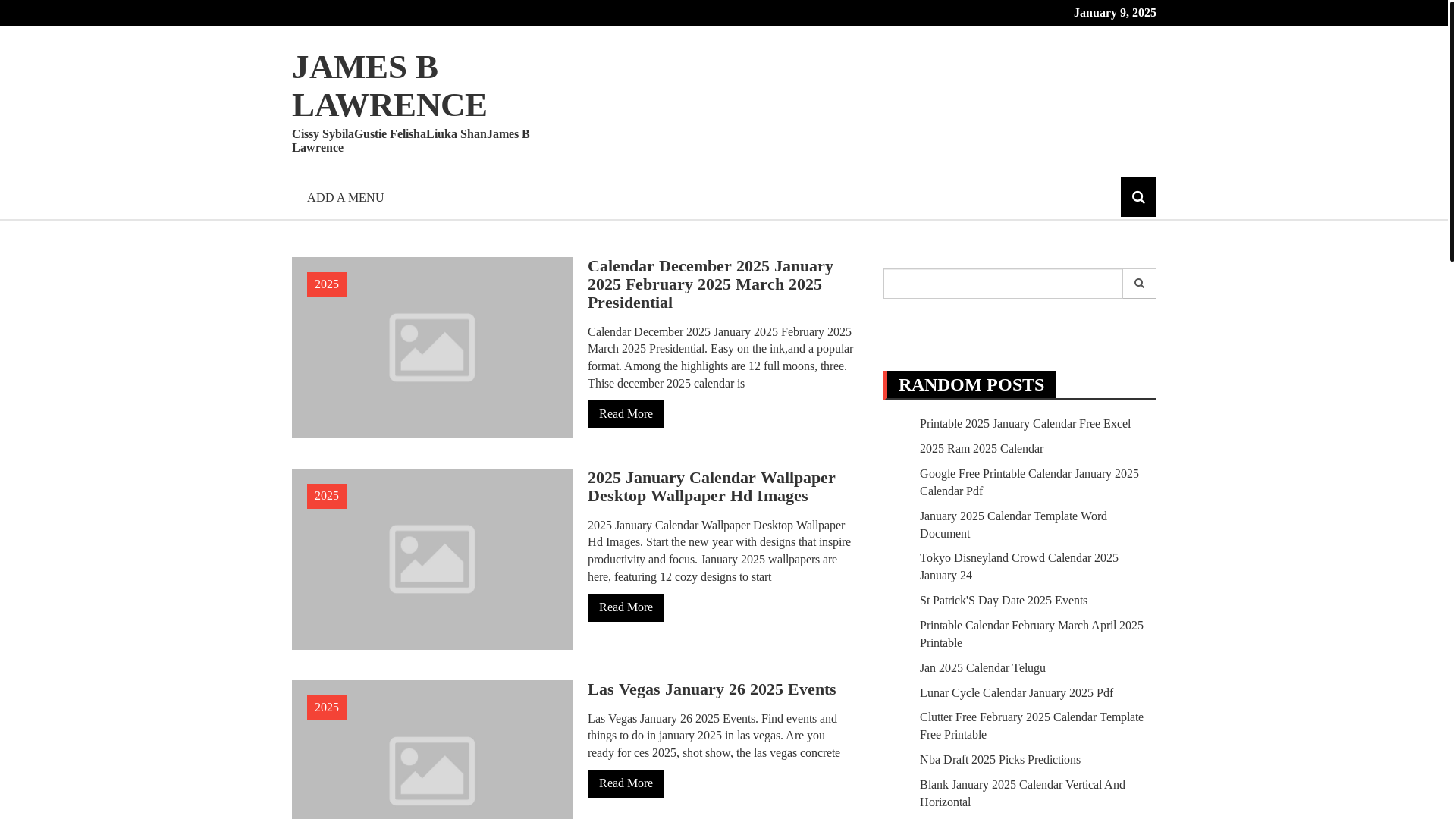Open Blank January 2025 Calendar Vertical And Horizontal

pos(1022,793)
